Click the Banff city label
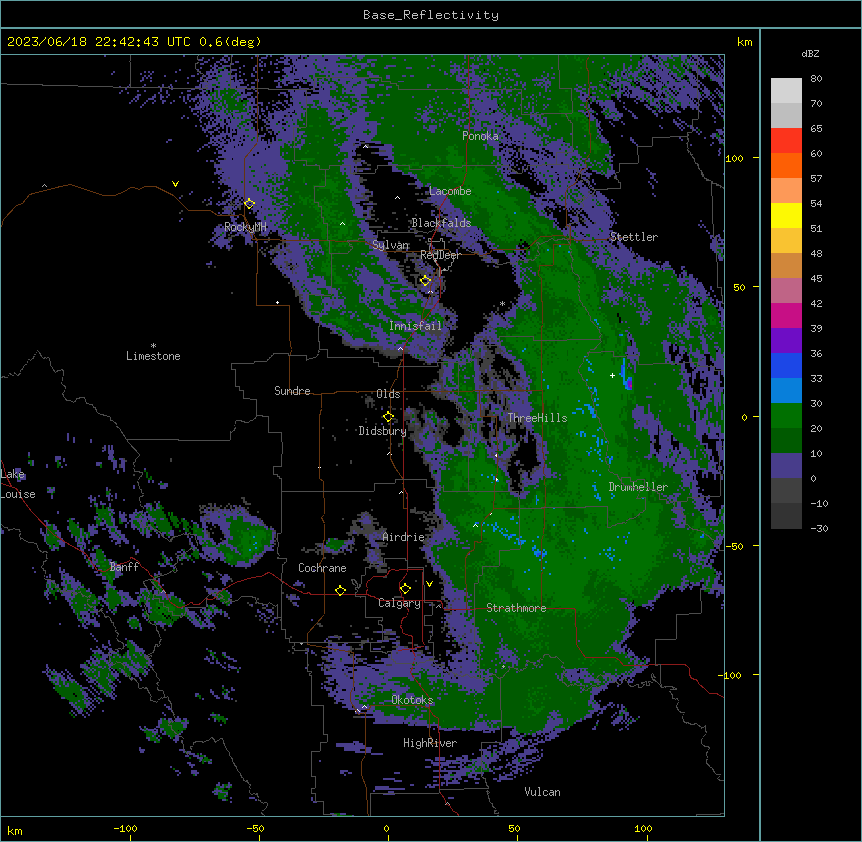Image resolution: width=862 pixels, height=842 pixels. pos(124,567)
